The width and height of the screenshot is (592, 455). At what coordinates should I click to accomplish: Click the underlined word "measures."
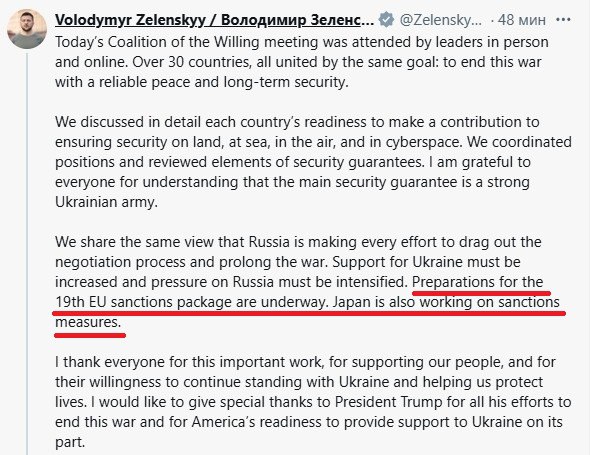pos(88,322)
